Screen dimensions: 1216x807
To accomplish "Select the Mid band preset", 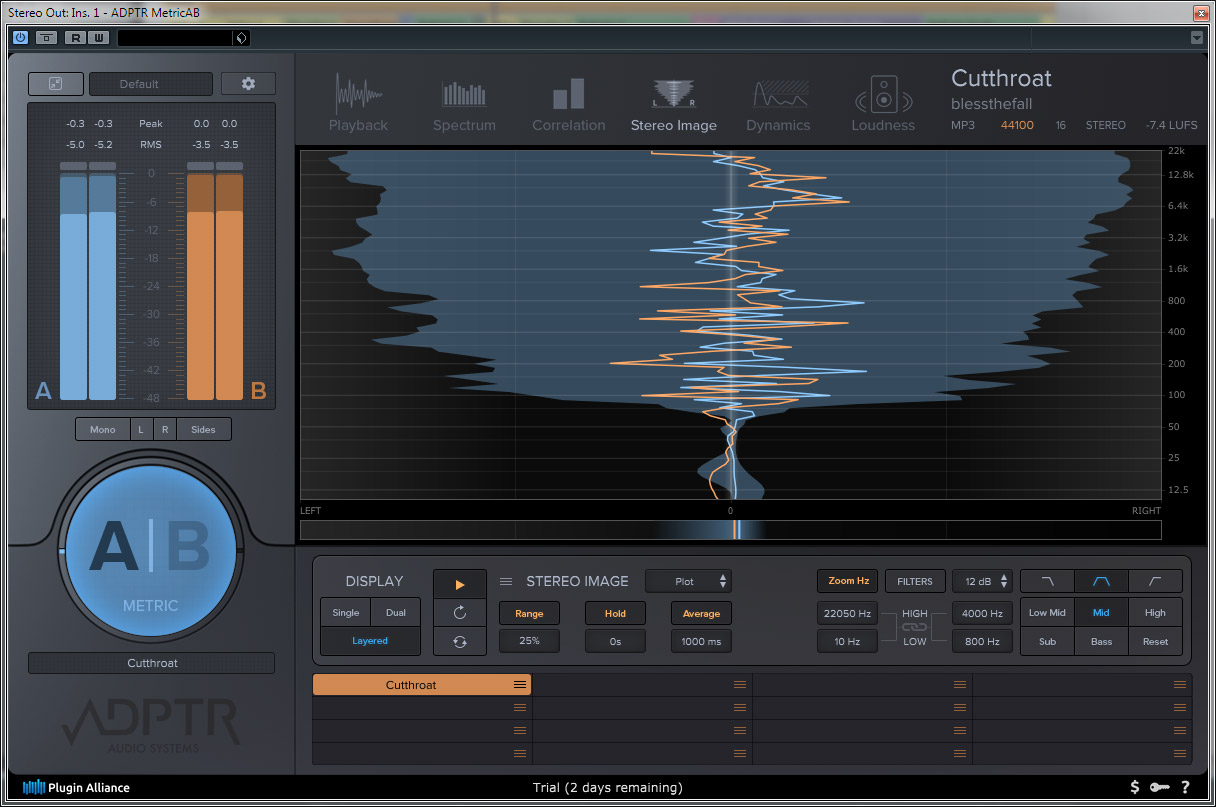I will [1101, 613].
